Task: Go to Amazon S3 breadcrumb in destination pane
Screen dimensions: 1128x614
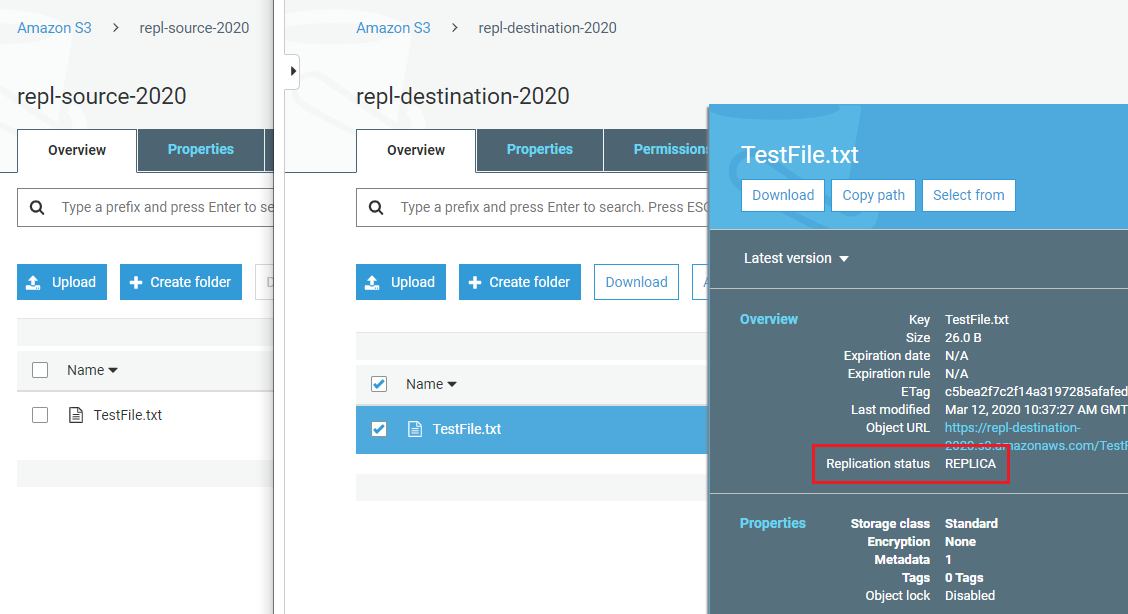Action: [x=394, y=28]
